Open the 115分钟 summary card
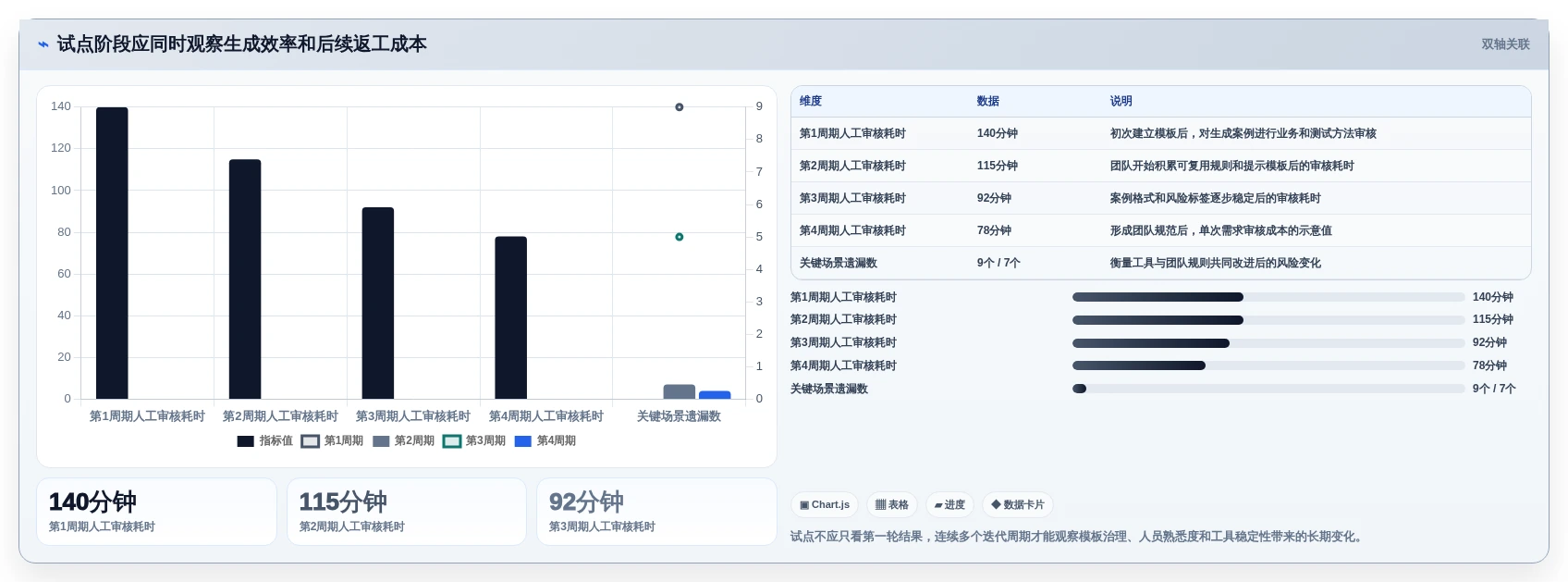This screenshot has height=582, width=1568. pyautogui.click(x=407, y=512)
